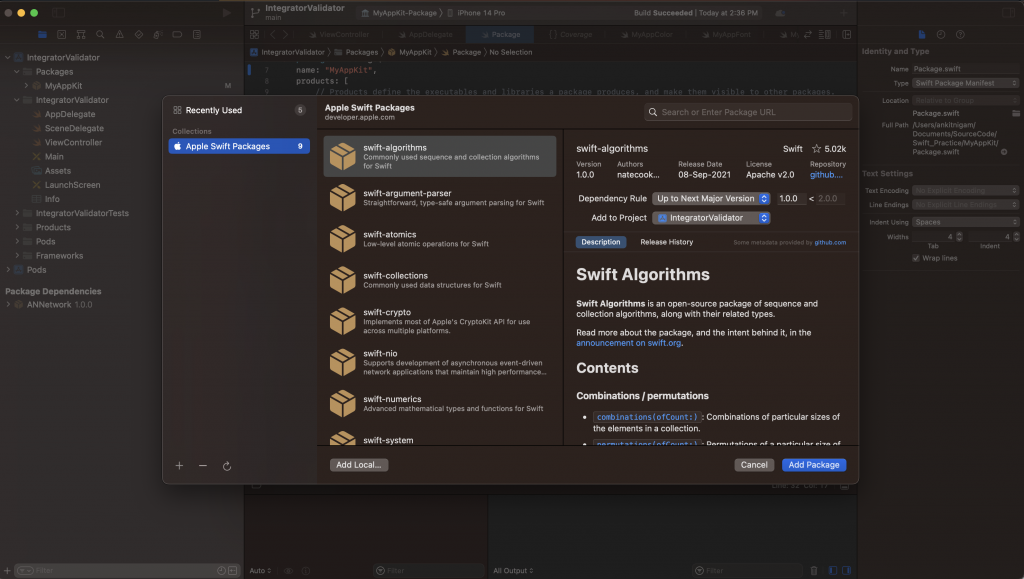Collapse the Packages group in the navigator
Screen dimensions: 1024x579
17,72
